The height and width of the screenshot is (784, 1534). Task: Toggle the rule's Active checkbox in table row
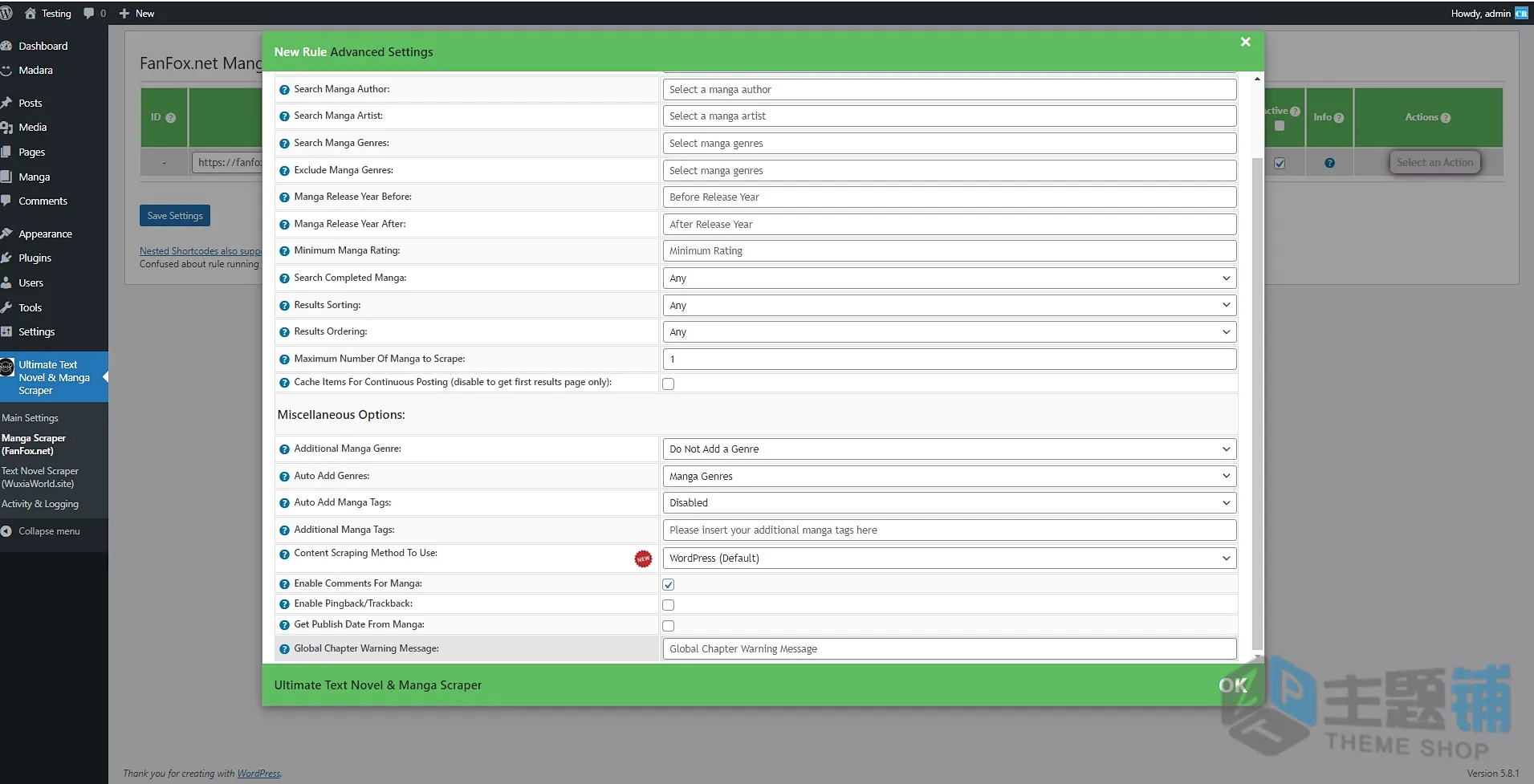click(1280, 163)
